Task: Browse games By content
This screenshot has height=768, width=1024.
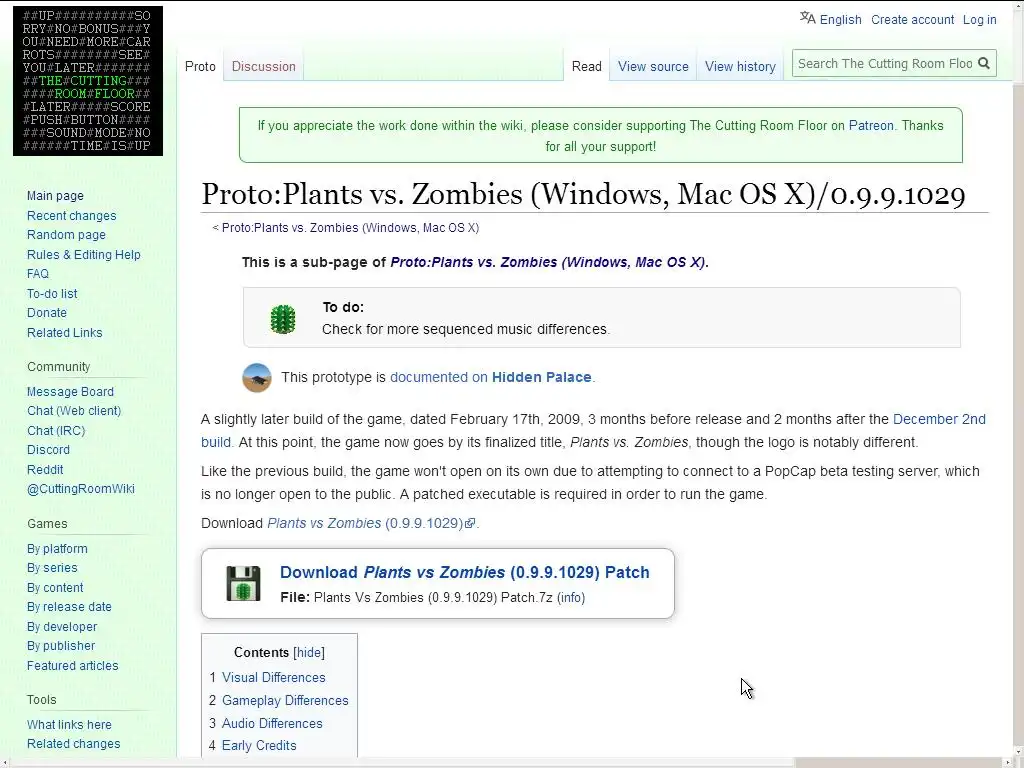Action: 55,588
